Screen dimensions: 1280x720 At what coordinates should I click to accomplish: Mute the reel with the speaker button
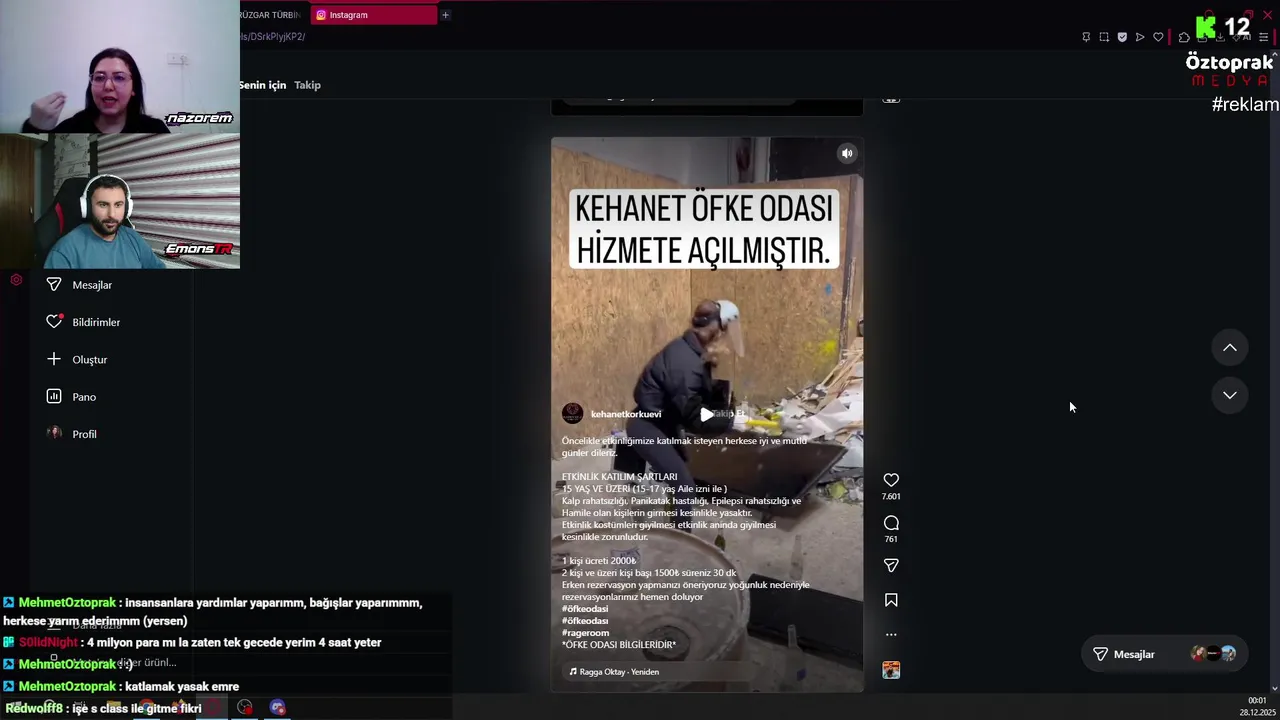coord(847,153)
